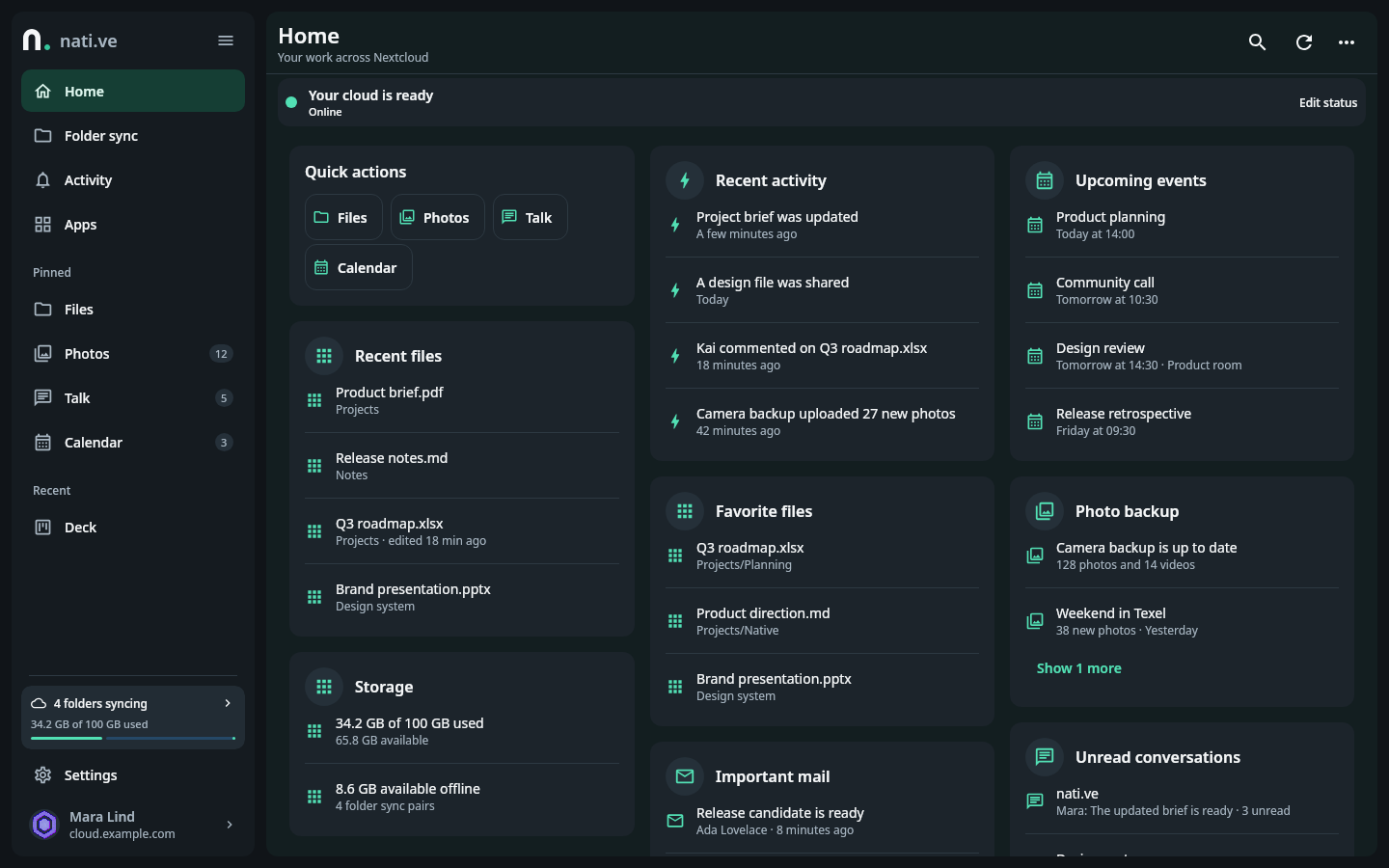This screenshot has height=868, width=1389.
Task: Click the Photo backup header icon
Action: [1045, 511]
